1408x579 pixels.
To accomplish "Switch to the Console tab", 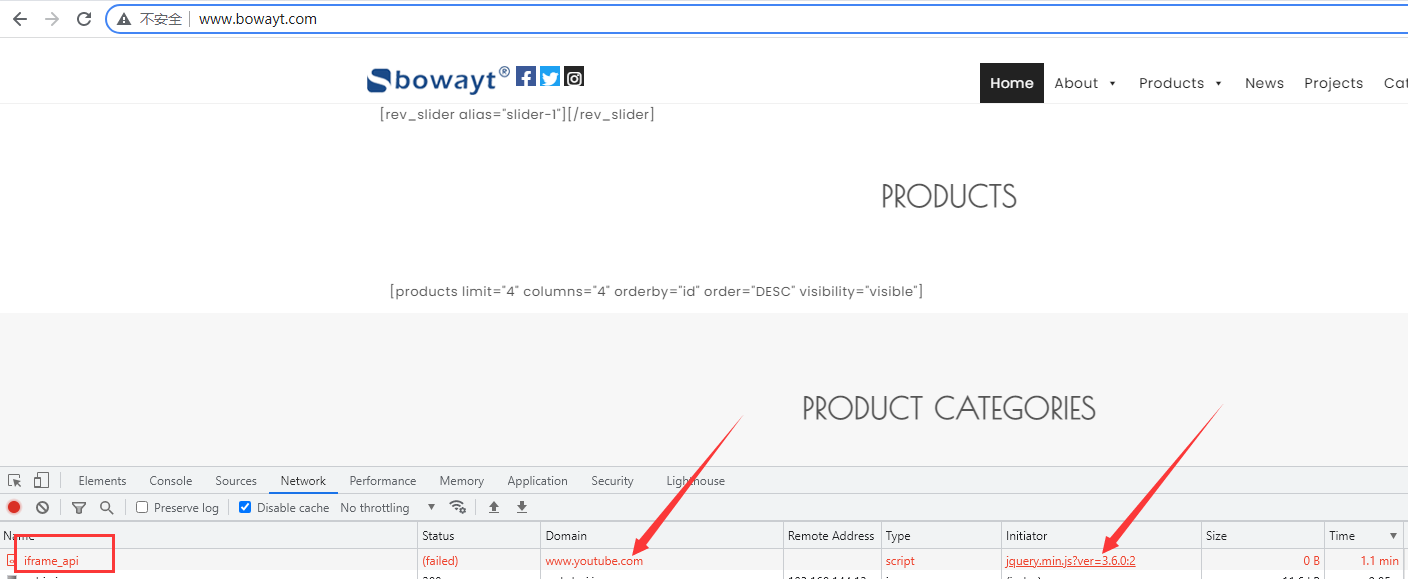I will pyautogui.click(x=170, y=481).
